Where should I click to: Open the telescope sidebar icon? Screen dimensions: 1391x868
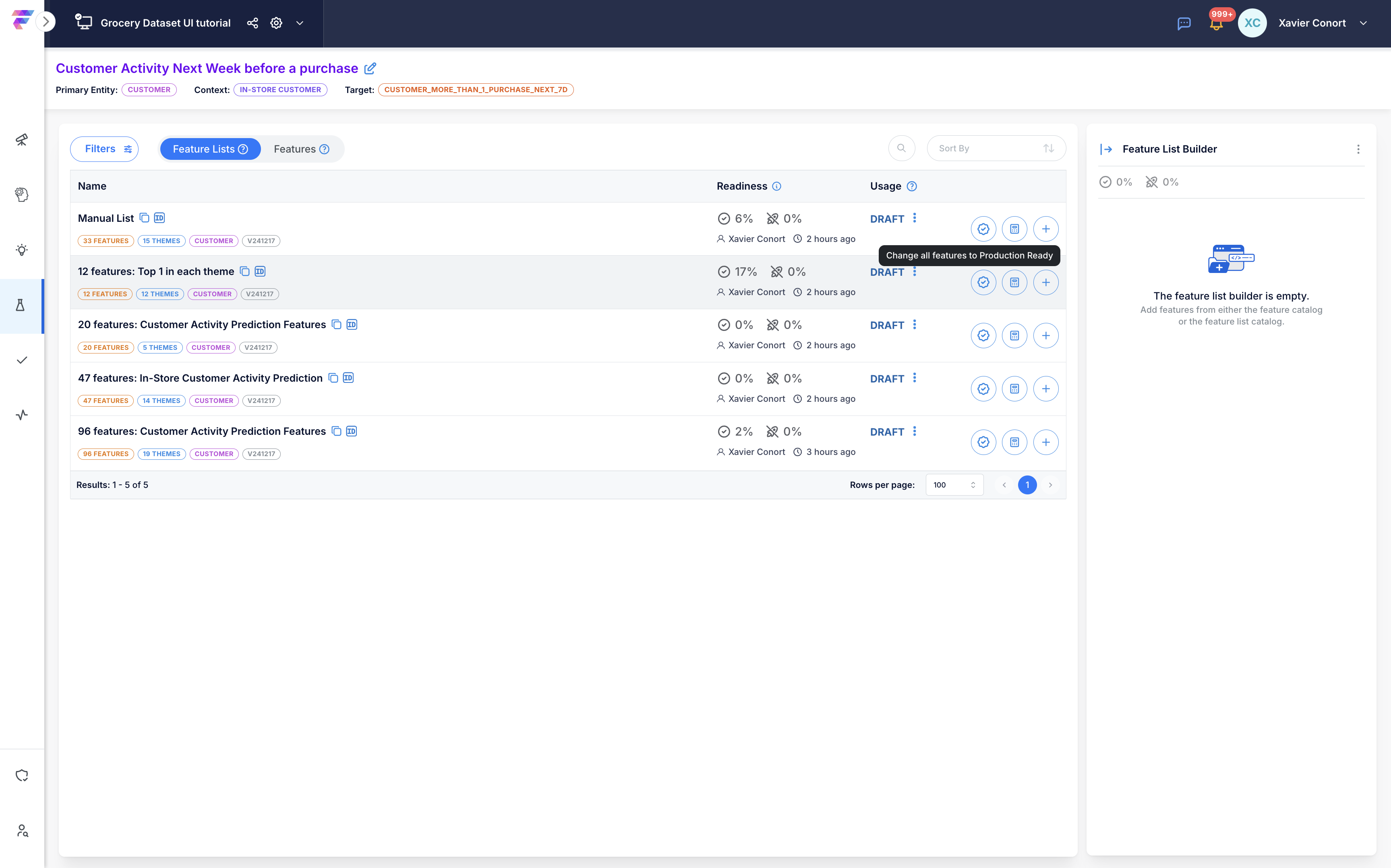click(22, 139)
